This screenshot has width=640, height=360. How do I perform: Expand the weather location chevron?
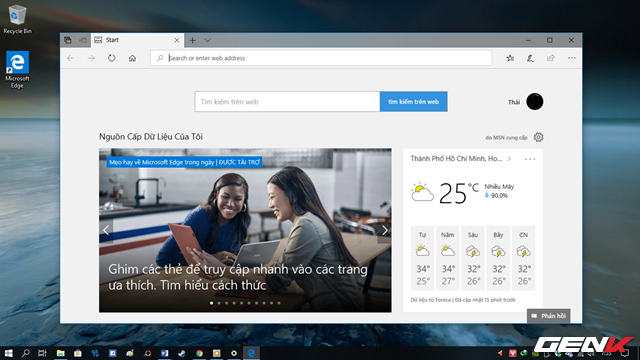(x=509, y=159)
